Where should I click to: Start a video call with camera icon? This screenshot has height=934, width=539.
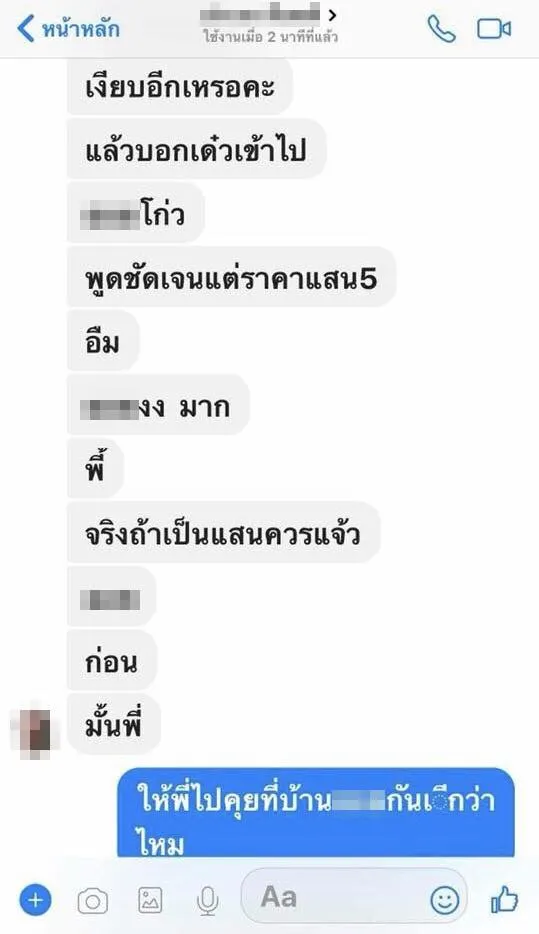pos(494,29)
